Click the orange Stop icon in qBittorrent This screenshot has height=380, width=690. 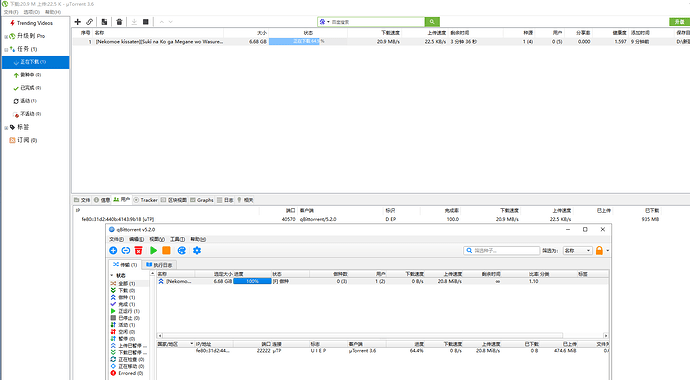166,250
